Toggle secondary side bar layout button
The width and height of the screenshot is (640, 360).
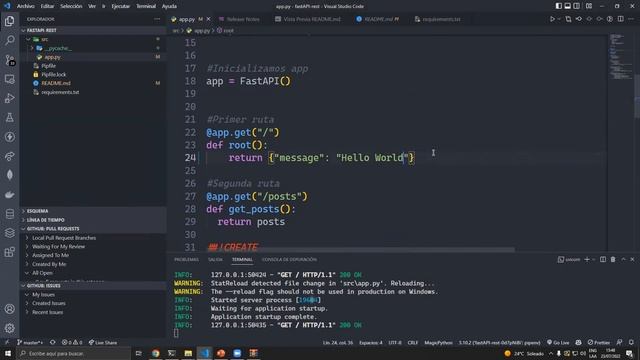tap(576, 6)
